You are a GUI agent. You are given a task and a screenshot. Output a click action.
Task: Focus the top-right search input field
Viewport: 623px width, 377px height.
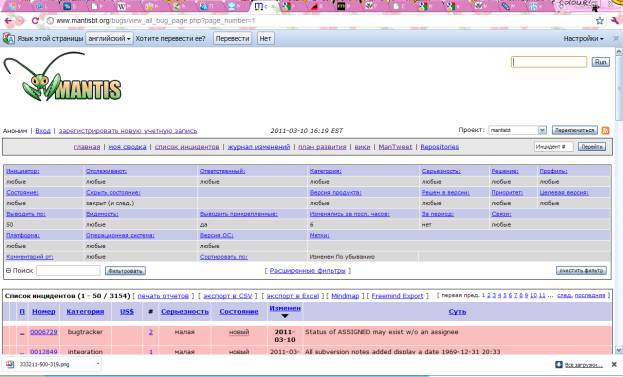point(549,62)
